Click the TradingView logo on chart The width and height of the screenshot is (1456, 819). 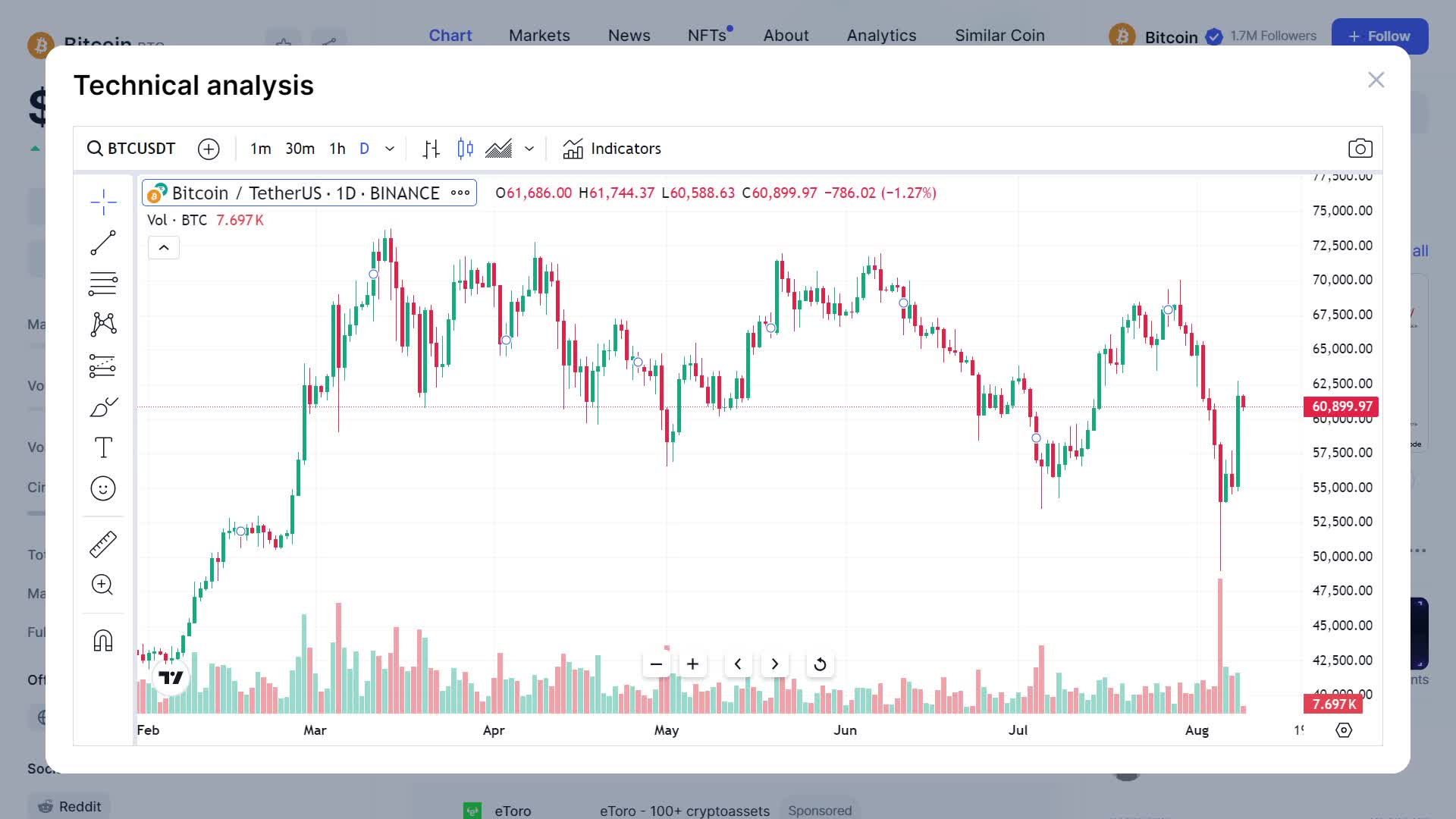coord(171,677)
